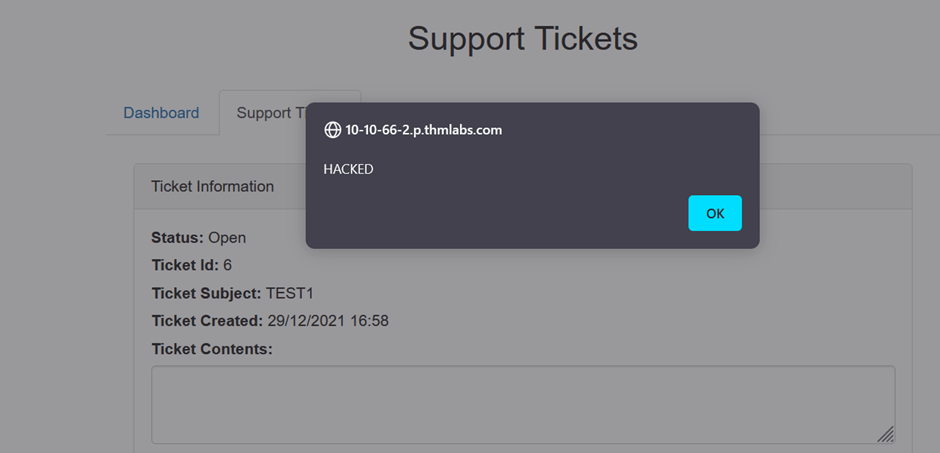Screen dimensions: 940x453
Task: Click the Ticket Information panel header
Action: point(212,187)
